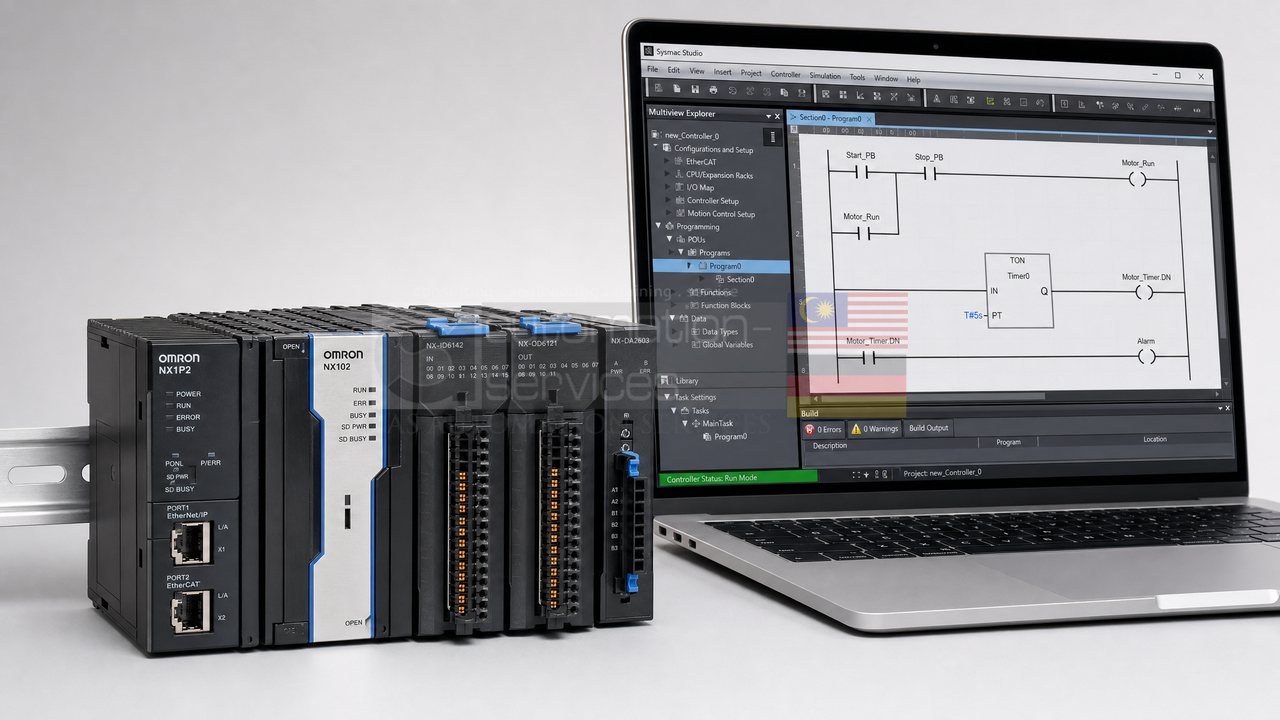Expand the CPU/Expansion Racks node

(x=668, y=174)
